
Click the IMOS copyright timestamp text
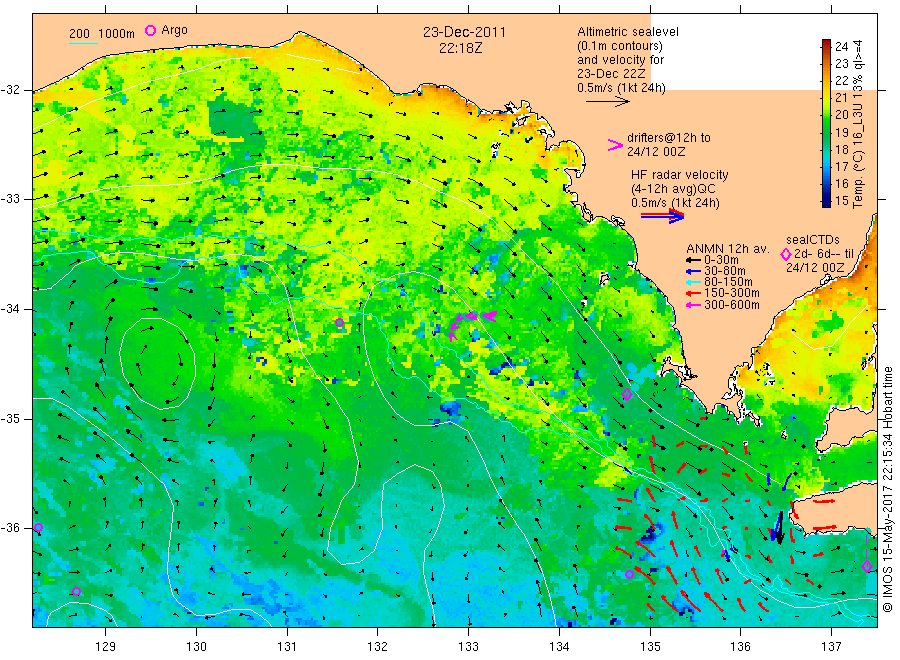pyautogui.click(x=887, y=489)
